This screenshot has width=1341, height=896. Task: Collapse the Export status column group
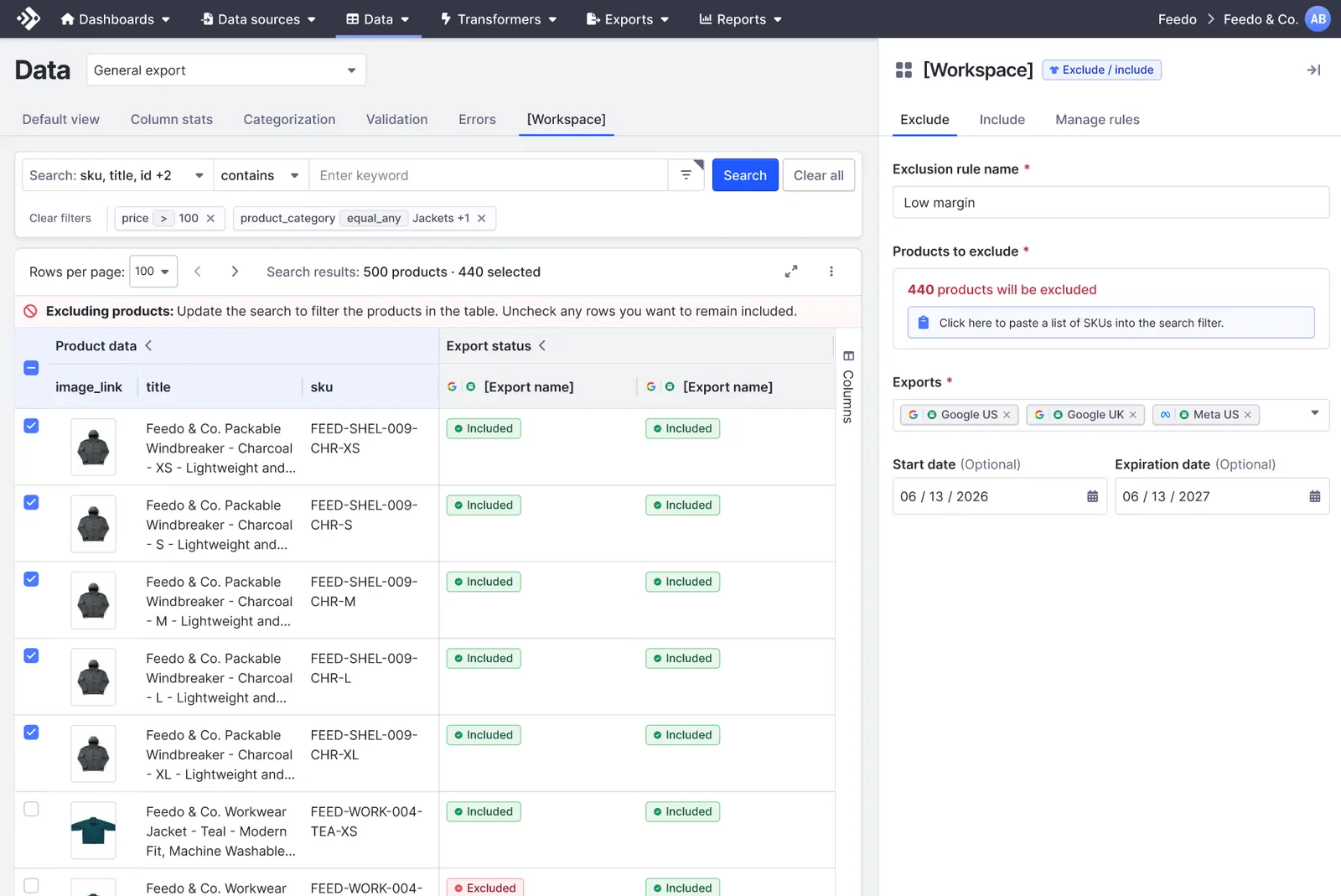click(x=542, y=345)
